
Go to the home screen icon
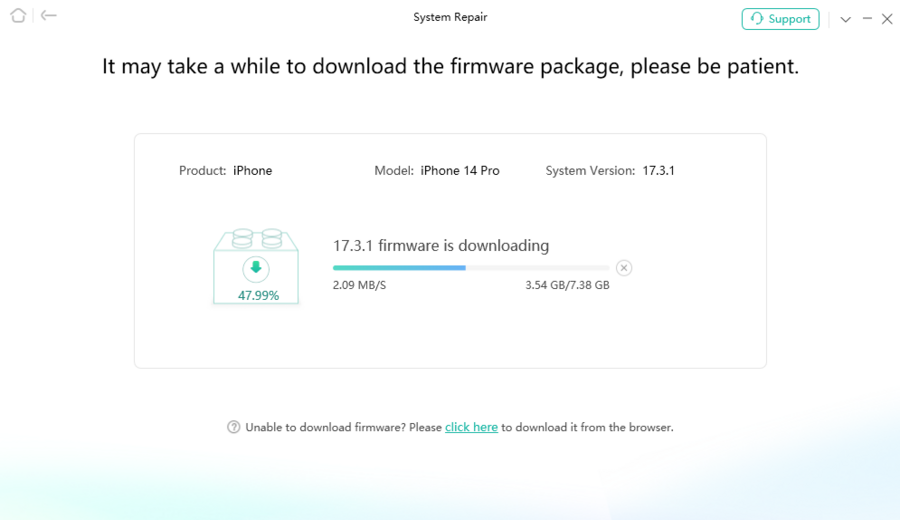[x=18, y=16]
